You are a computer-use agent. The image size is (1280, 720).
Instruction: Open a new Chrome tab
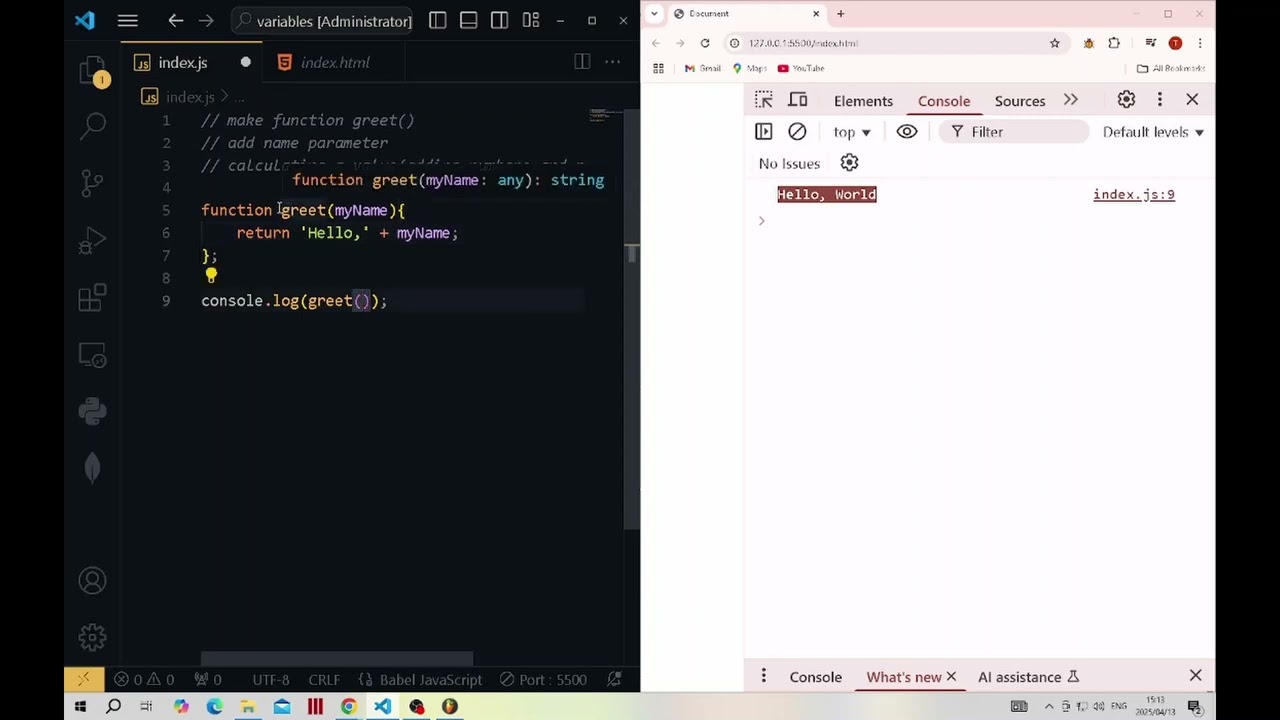(x=840, y=14)
